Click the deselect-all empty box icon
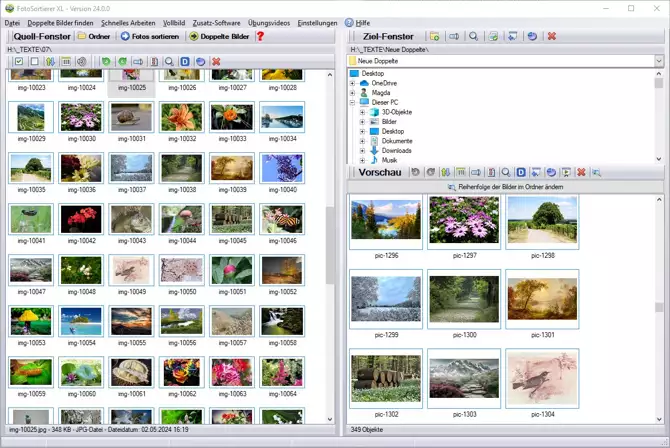Image resolution: width=670 pixels, height=448 pixels. click(34, 62)
